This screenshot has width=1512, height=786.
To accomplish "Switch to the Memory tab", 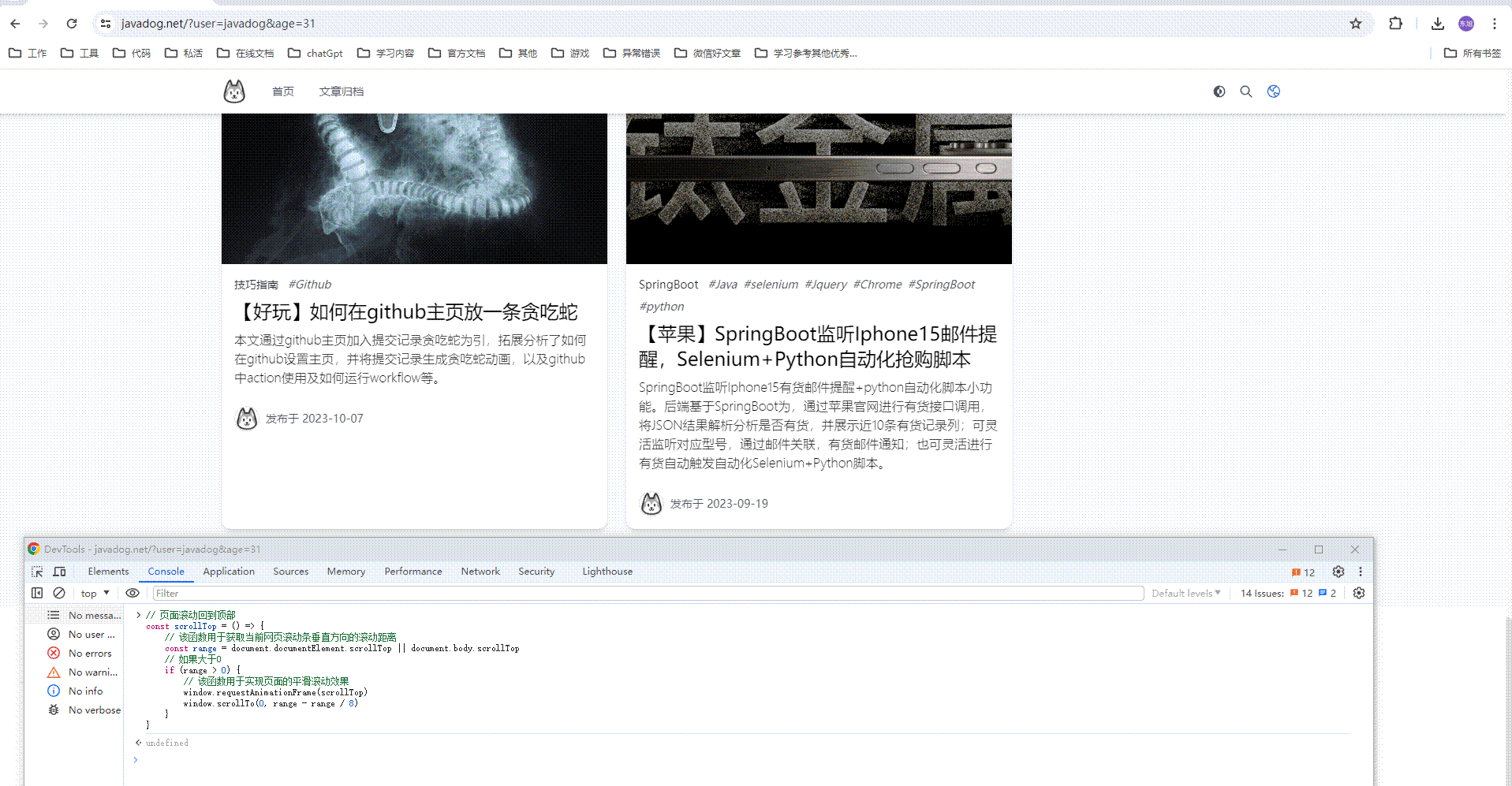I will pyautogui.click(x=346, y=572).
